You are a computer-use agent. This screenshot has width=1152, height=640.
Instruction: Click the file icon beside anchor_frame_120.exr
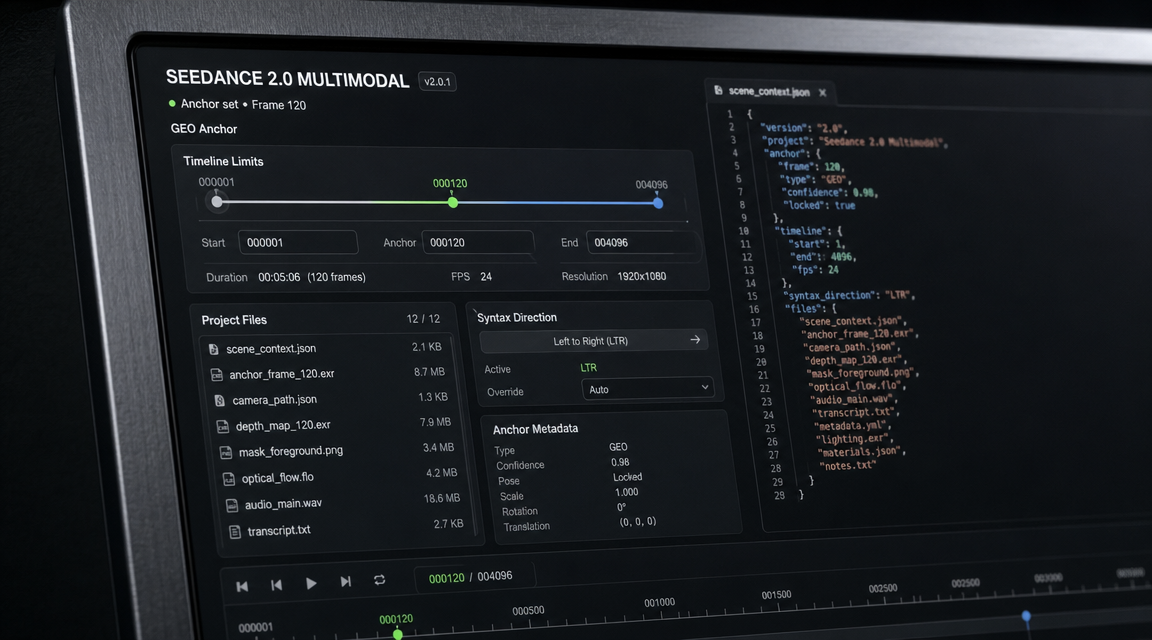pyautogui.click(x=216, y=375)
